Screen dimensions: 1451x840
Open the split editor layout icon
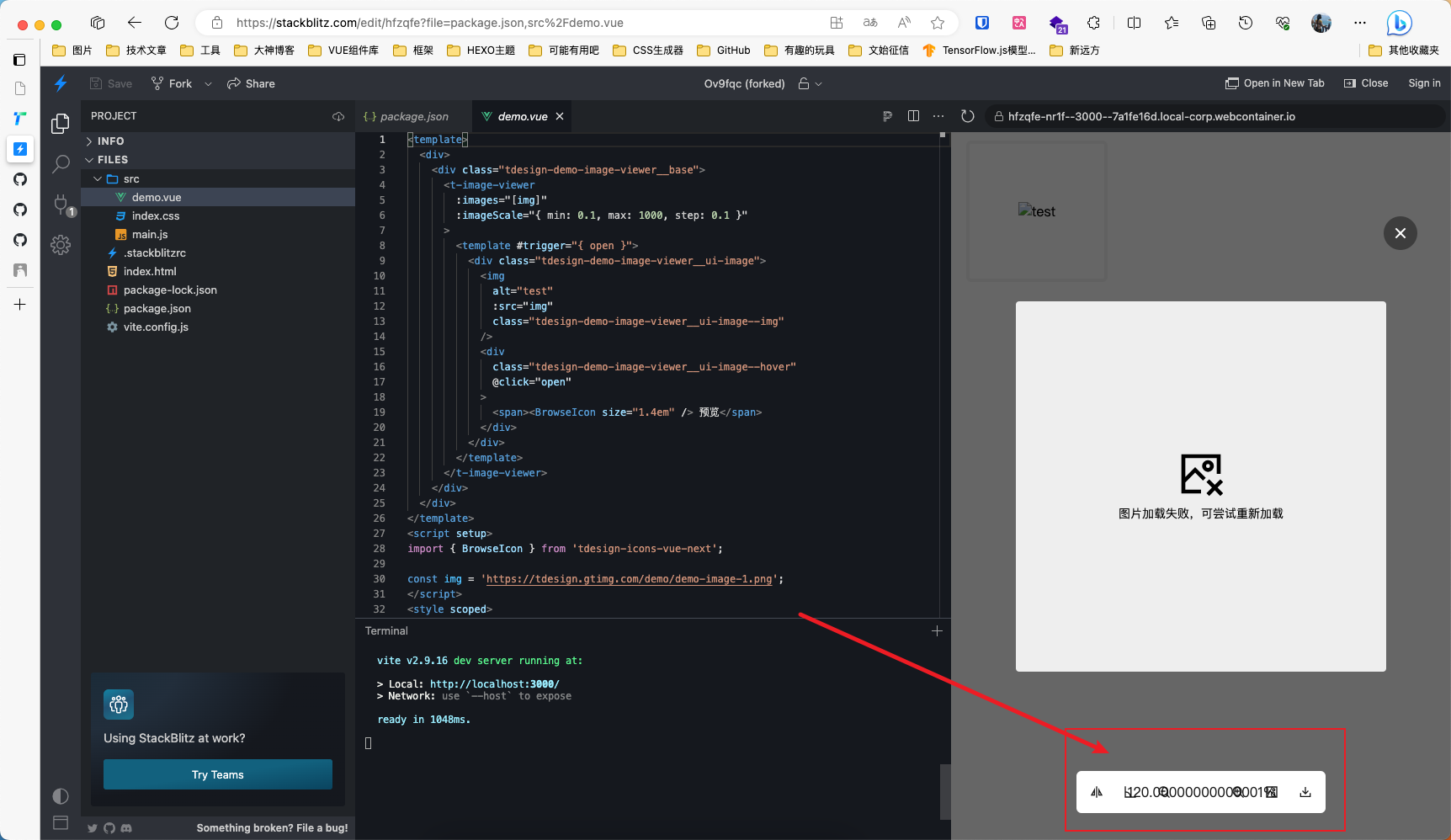pyautogui.click(x=913, y=116)
